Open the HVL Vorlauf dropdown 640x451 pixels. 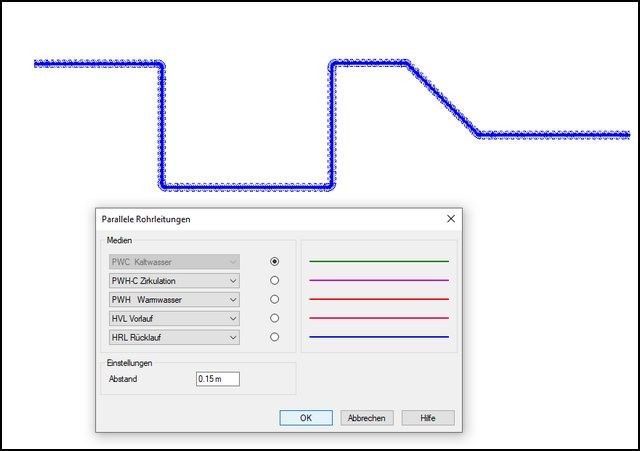pos(174,318)
